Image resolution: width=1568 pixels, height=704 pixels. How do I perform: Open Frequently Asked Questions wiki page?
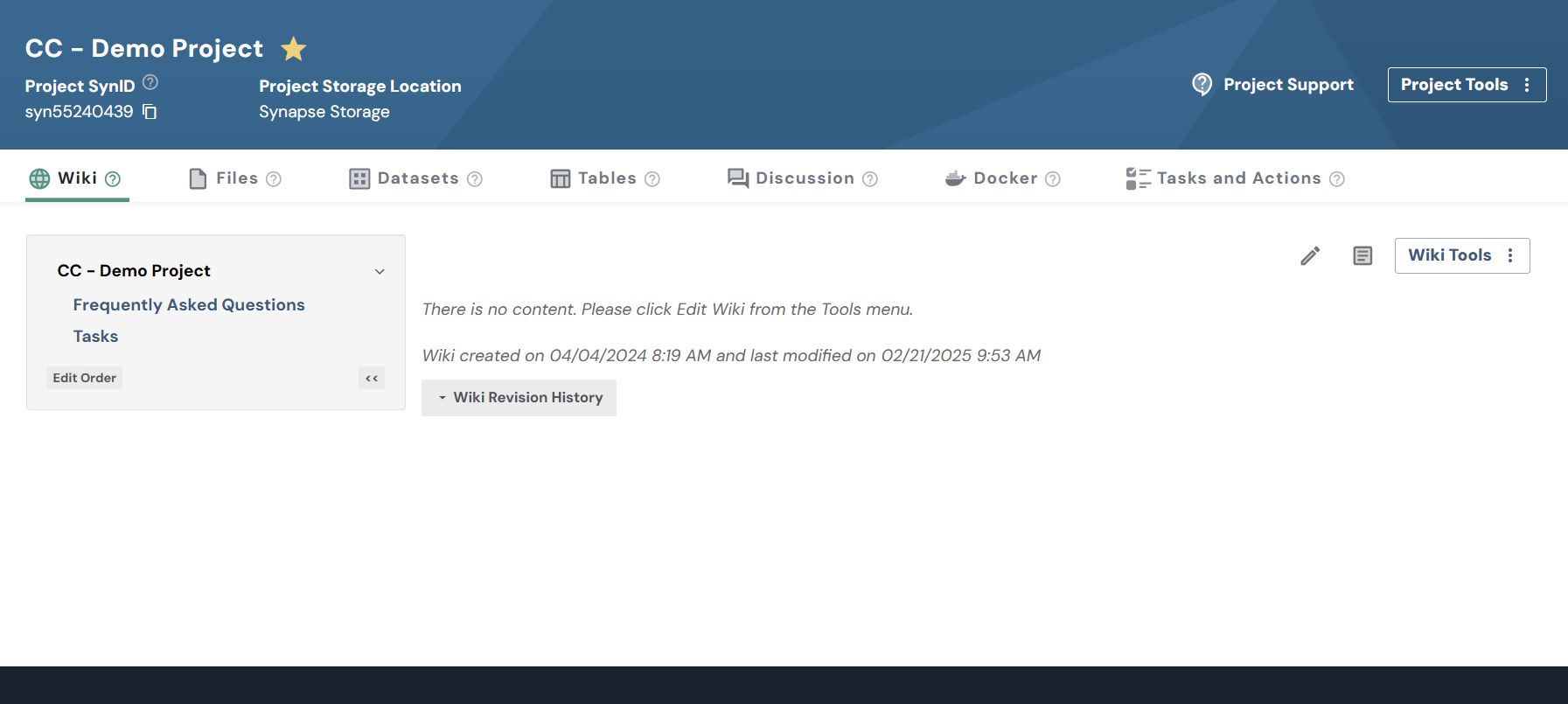pos(189,305)
